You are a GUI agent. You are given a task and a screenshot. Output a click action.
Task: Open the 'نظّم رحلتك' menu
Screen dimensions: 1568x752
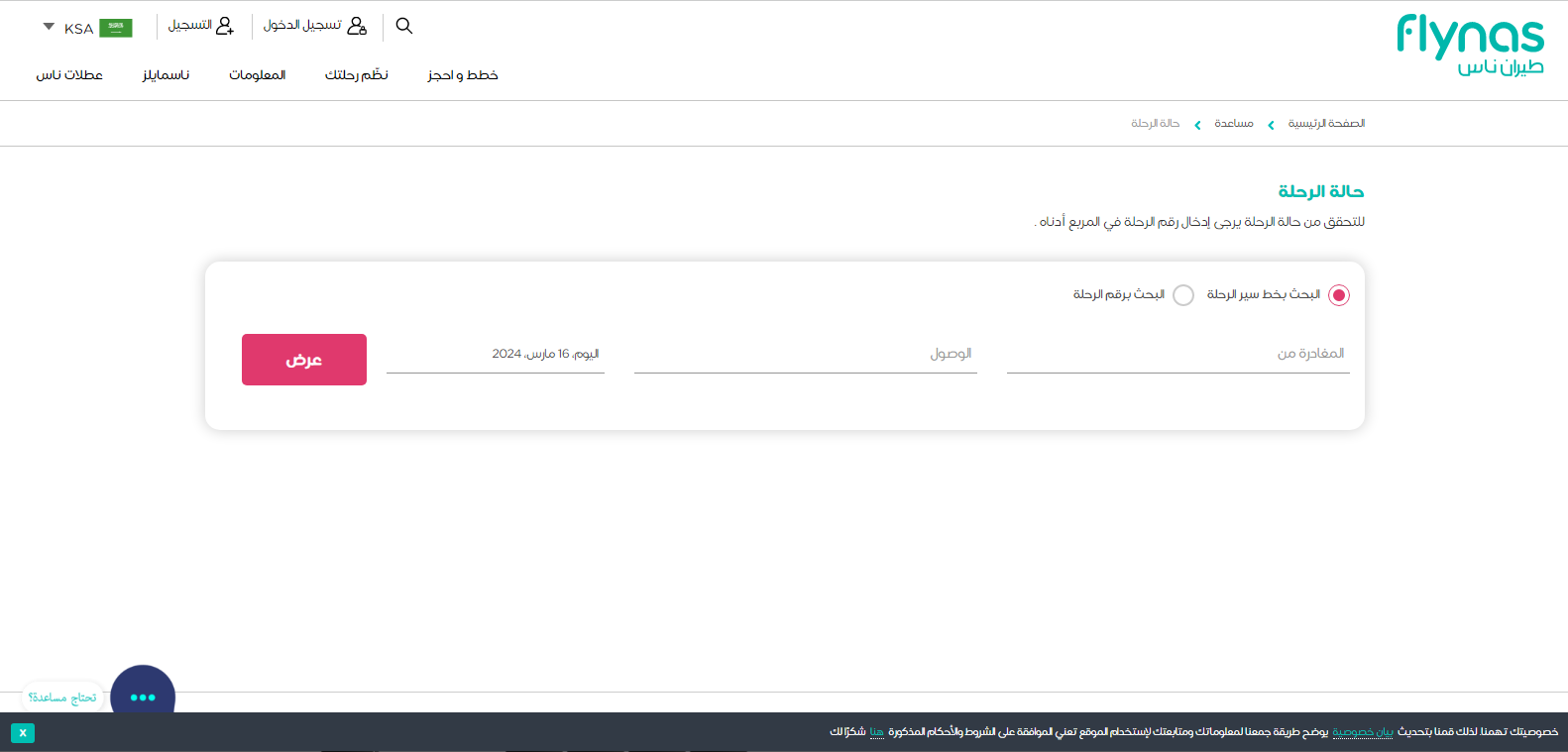tap(357, 75)
